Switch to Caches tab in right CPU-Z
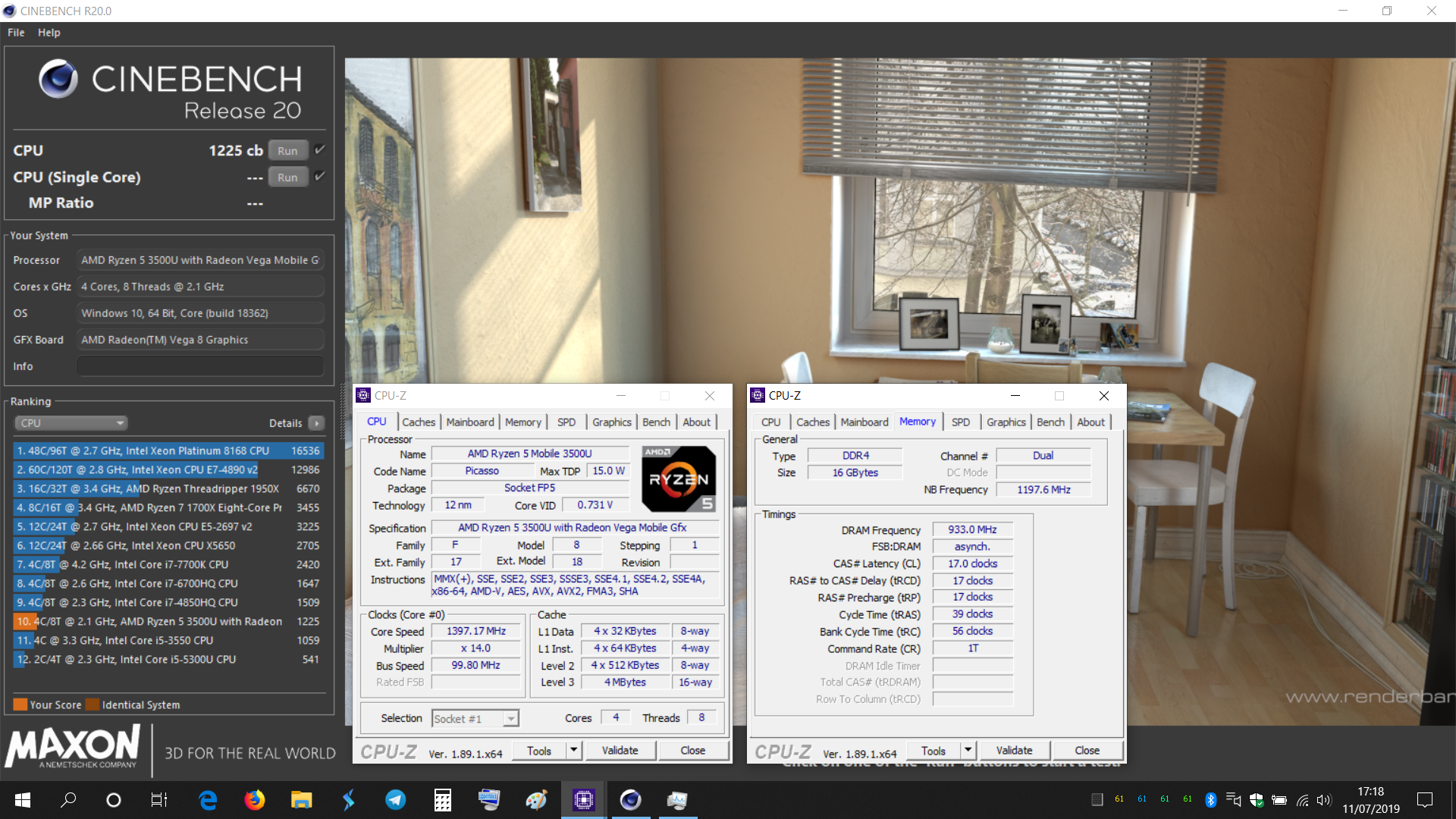Image resolution: width=1456 pixels, height=819 pixels. pyautogui.click(x=813, y=422)
